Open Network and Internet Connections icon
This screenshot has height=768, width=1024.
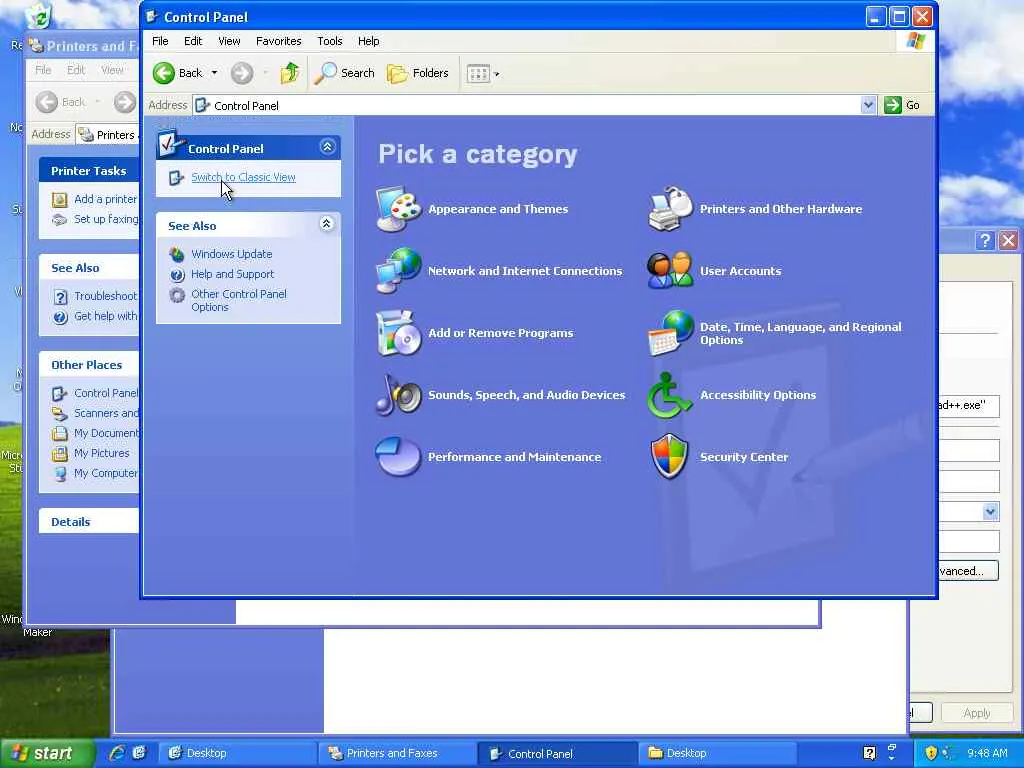coord(398,271)
